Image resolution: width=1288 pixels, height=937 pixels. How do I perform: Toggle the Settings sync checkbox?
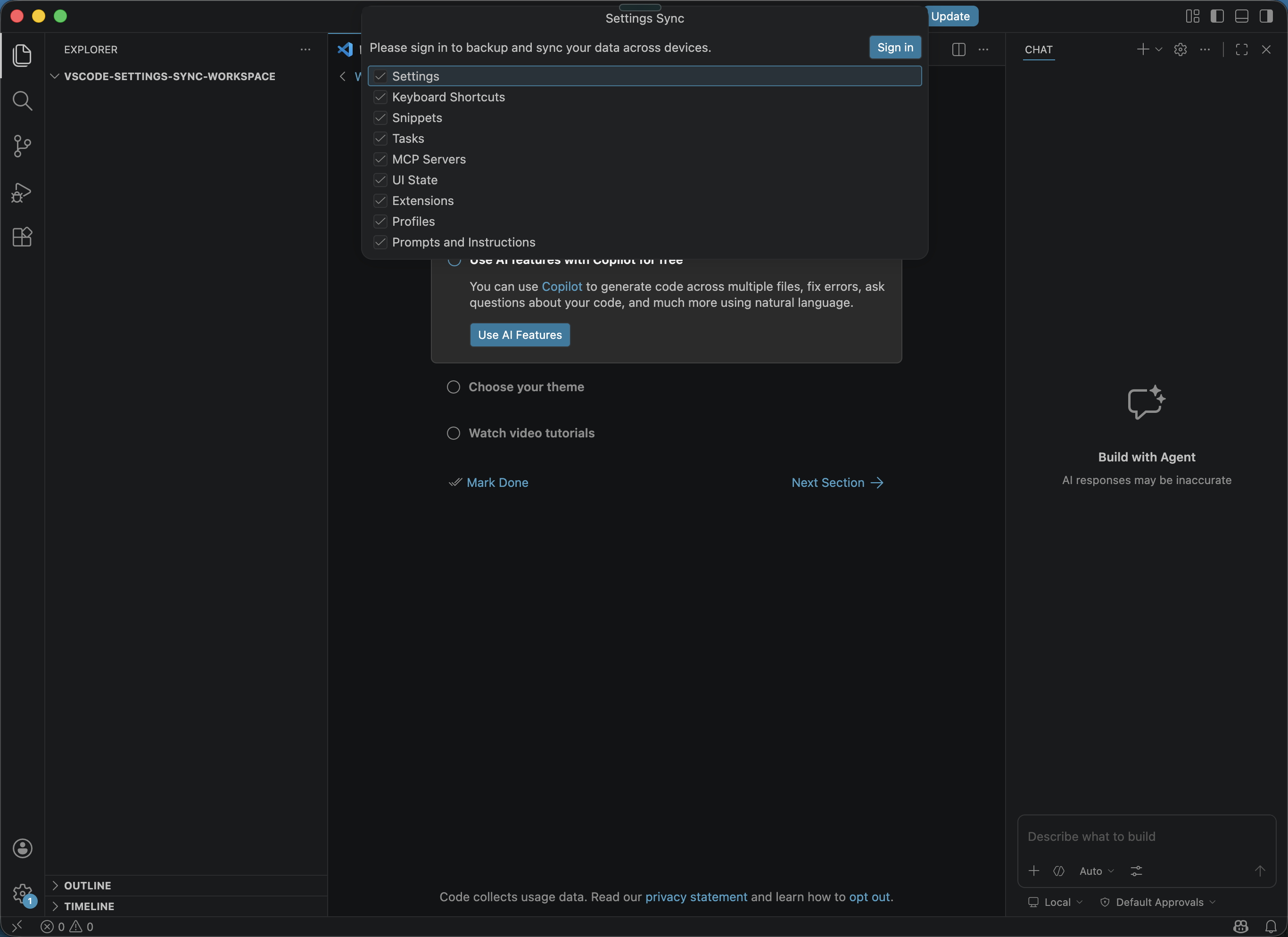(380, 76)
